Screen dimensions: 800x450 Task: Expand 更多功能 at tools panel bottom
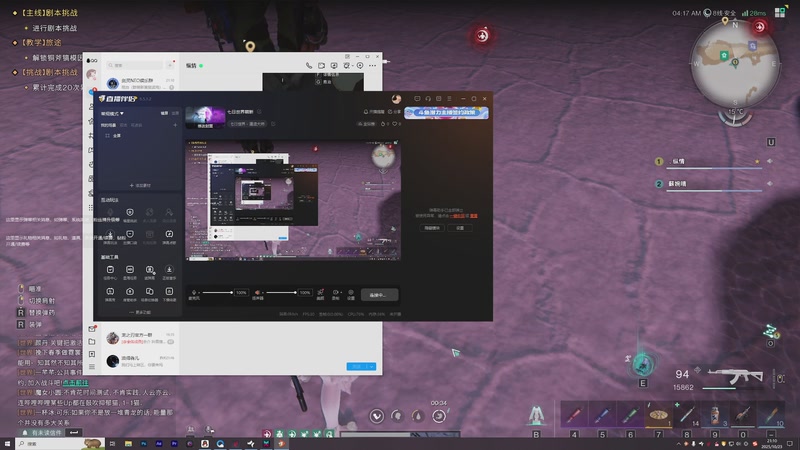pos(140,312)
